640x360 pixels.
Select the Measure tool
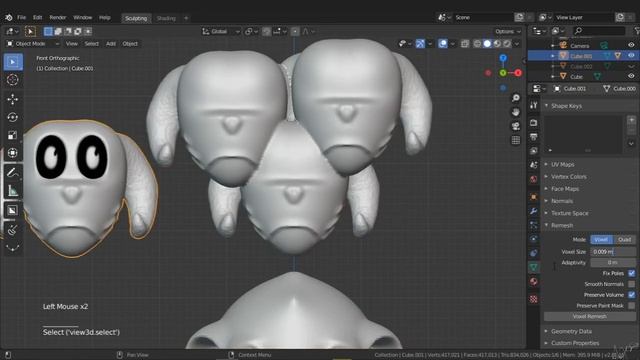click(13, 191)
